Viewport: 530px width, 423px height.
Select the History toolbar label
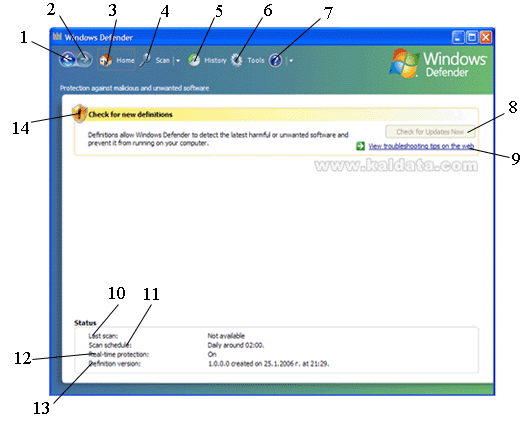[215, 61]
